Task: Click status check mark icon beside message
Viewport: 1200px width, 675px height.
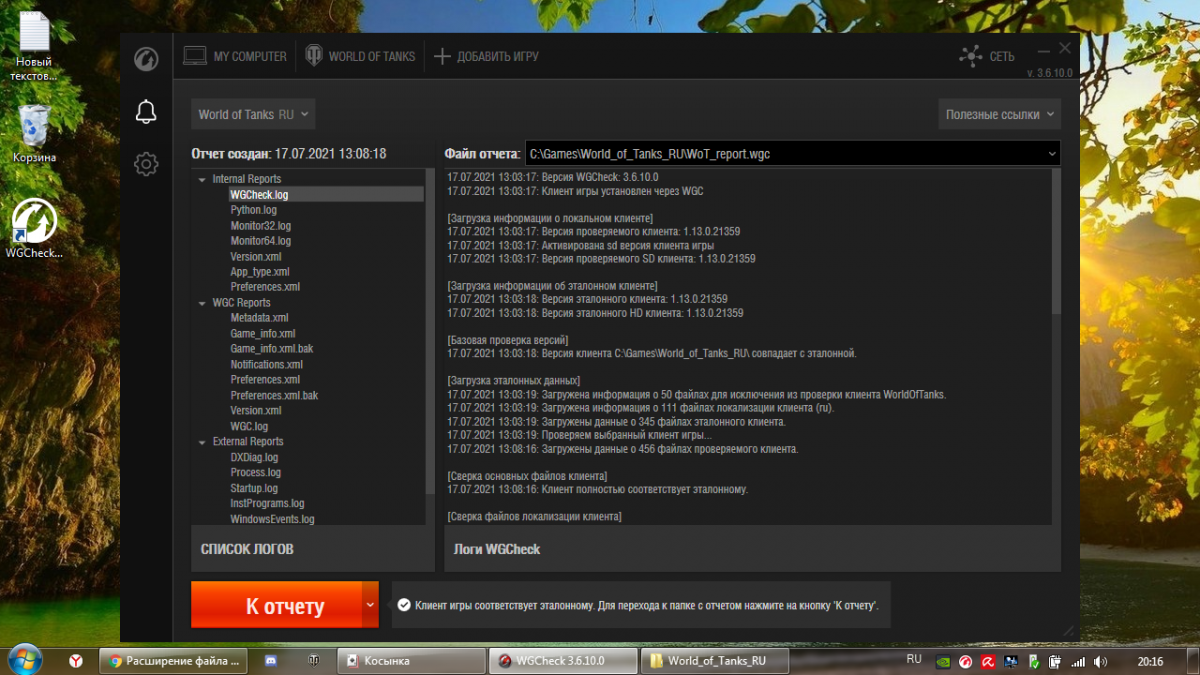Action: coord(404,605)
